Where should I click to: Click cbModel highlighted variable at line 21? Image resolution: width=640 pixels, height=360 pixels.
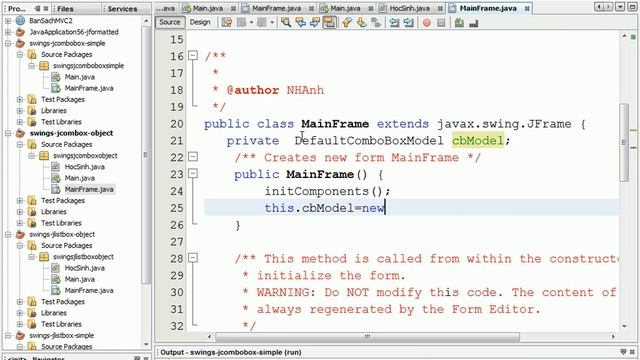[478, 140]
